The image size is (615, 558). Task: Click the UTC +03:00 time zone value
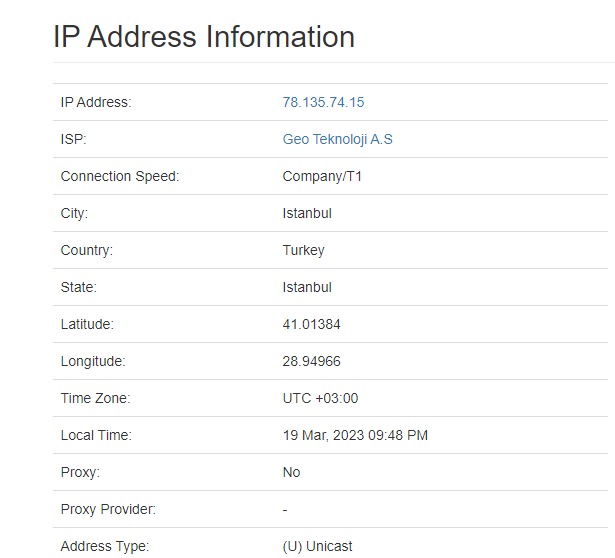click(320, 398)
